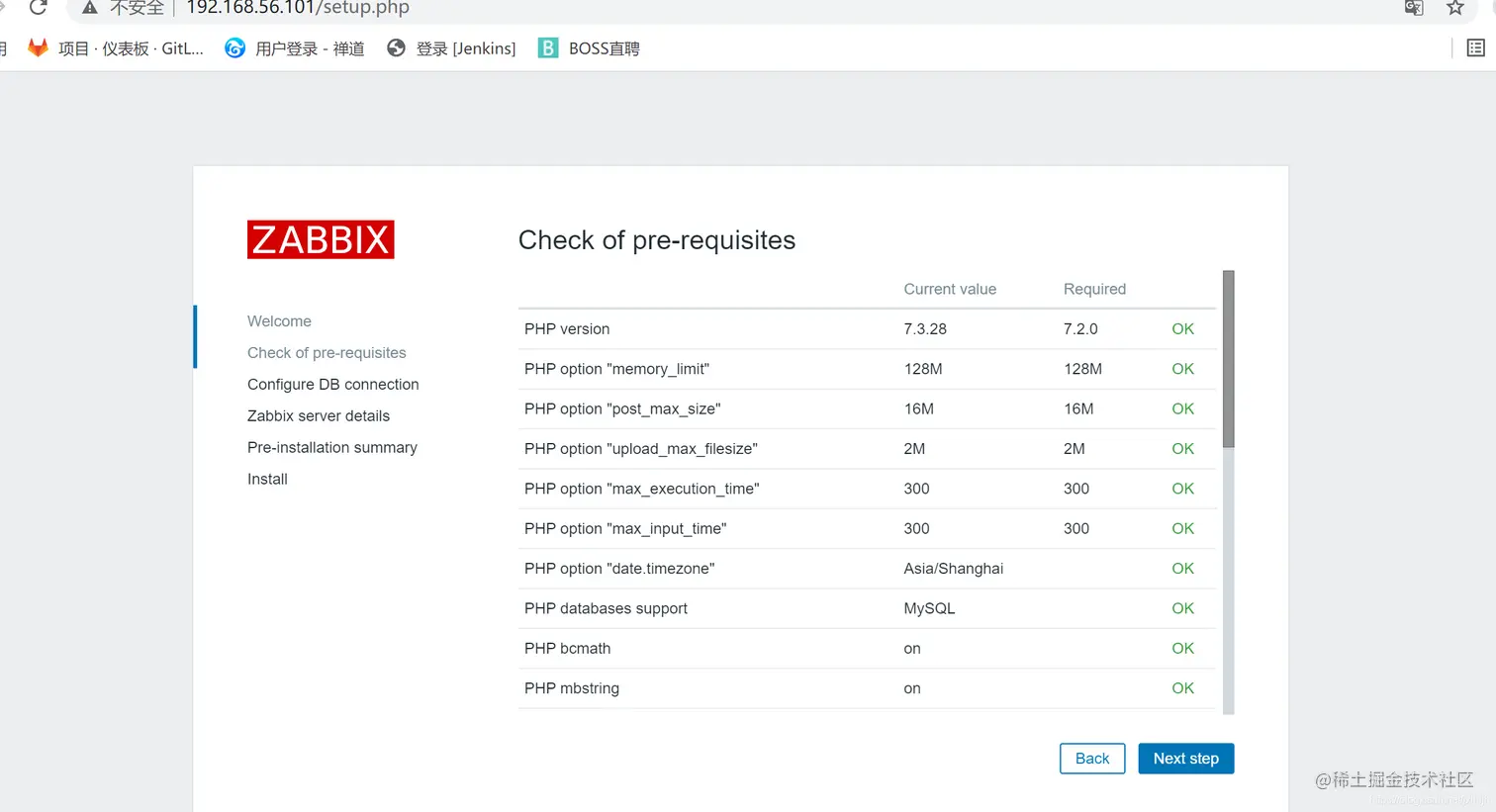Click PHP option "post_max_size" label

tap(622, 409)
